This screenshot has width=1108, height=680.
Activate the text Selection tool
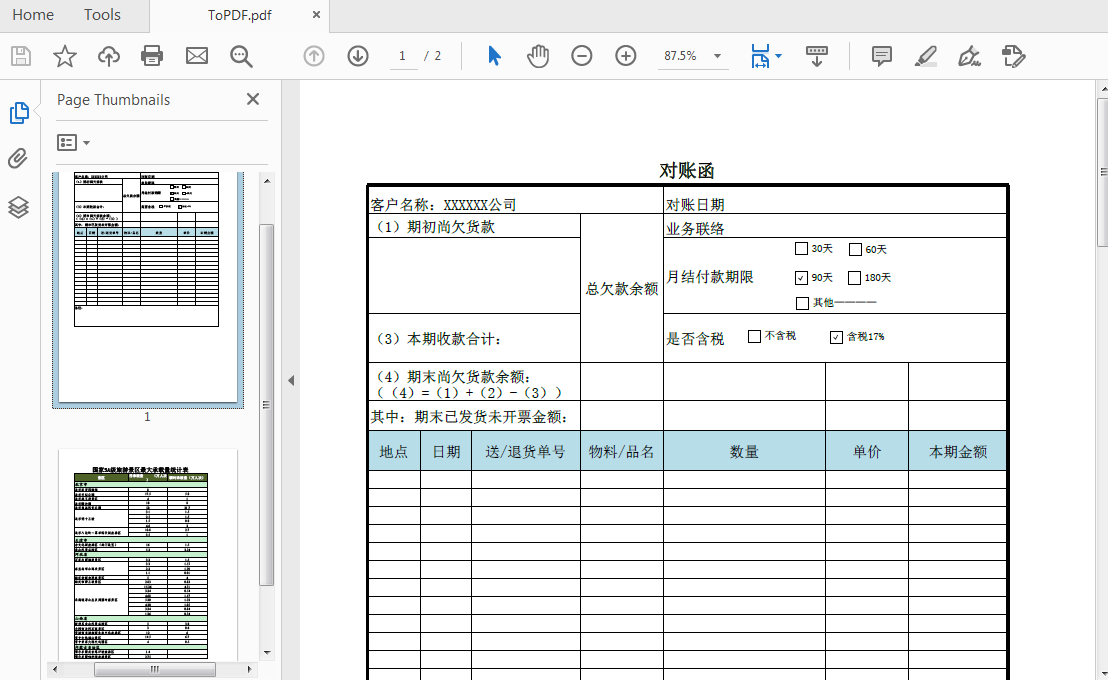(x=493, y=56)
